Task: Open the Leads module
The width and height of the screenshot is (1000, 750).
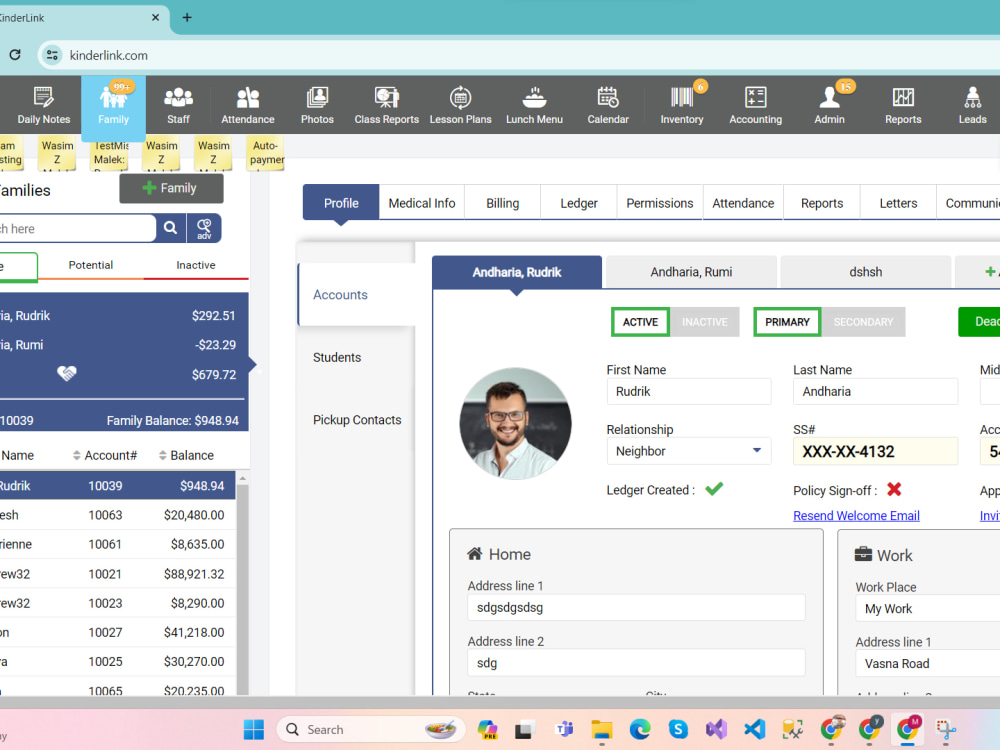Action: tap(973, 105)
